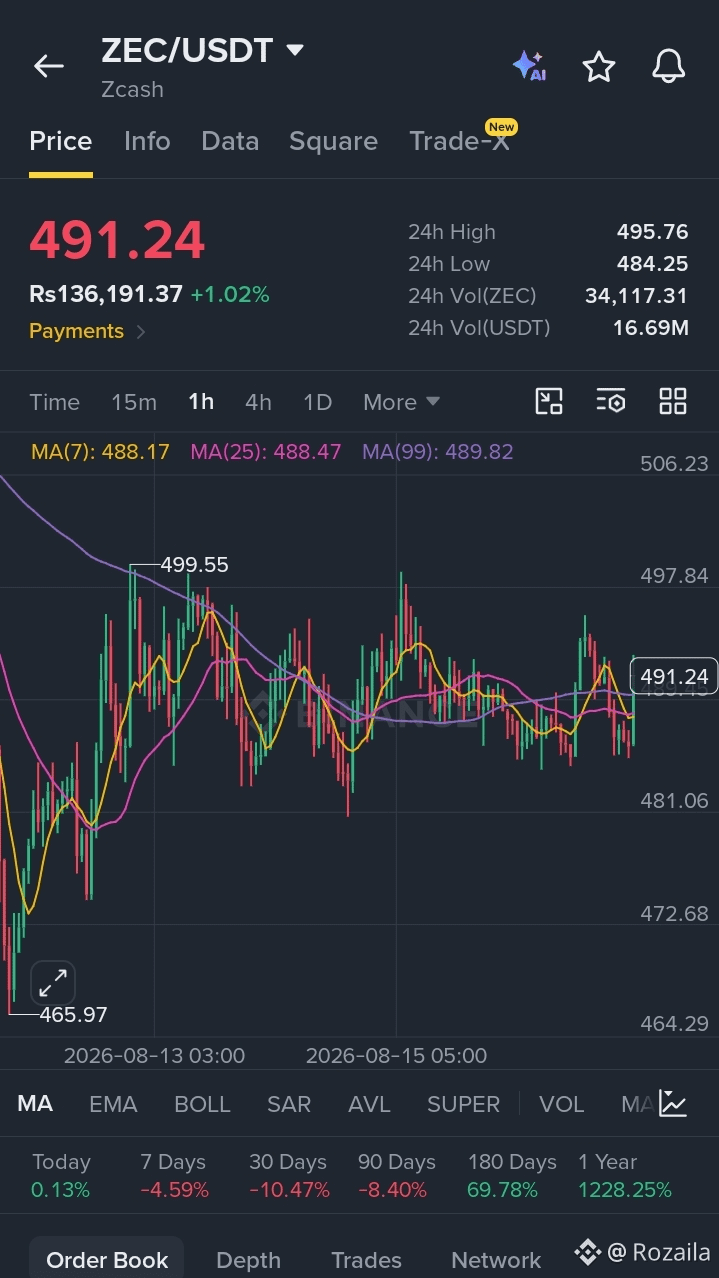Select the 1h interval
Image resolution: width=719 pixels, height=1278 pixels.
(x=201, y=402)
